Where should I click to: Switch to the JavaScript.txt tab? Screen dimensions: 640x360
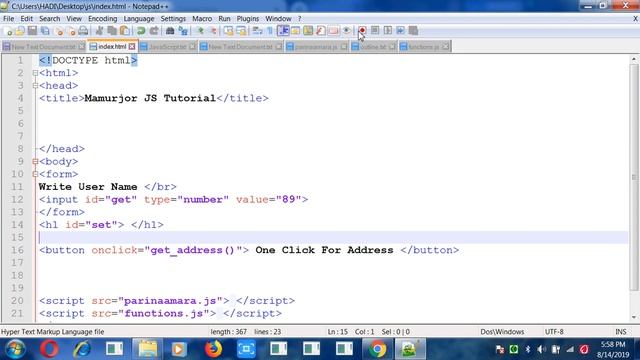click(x=167, y=47)
